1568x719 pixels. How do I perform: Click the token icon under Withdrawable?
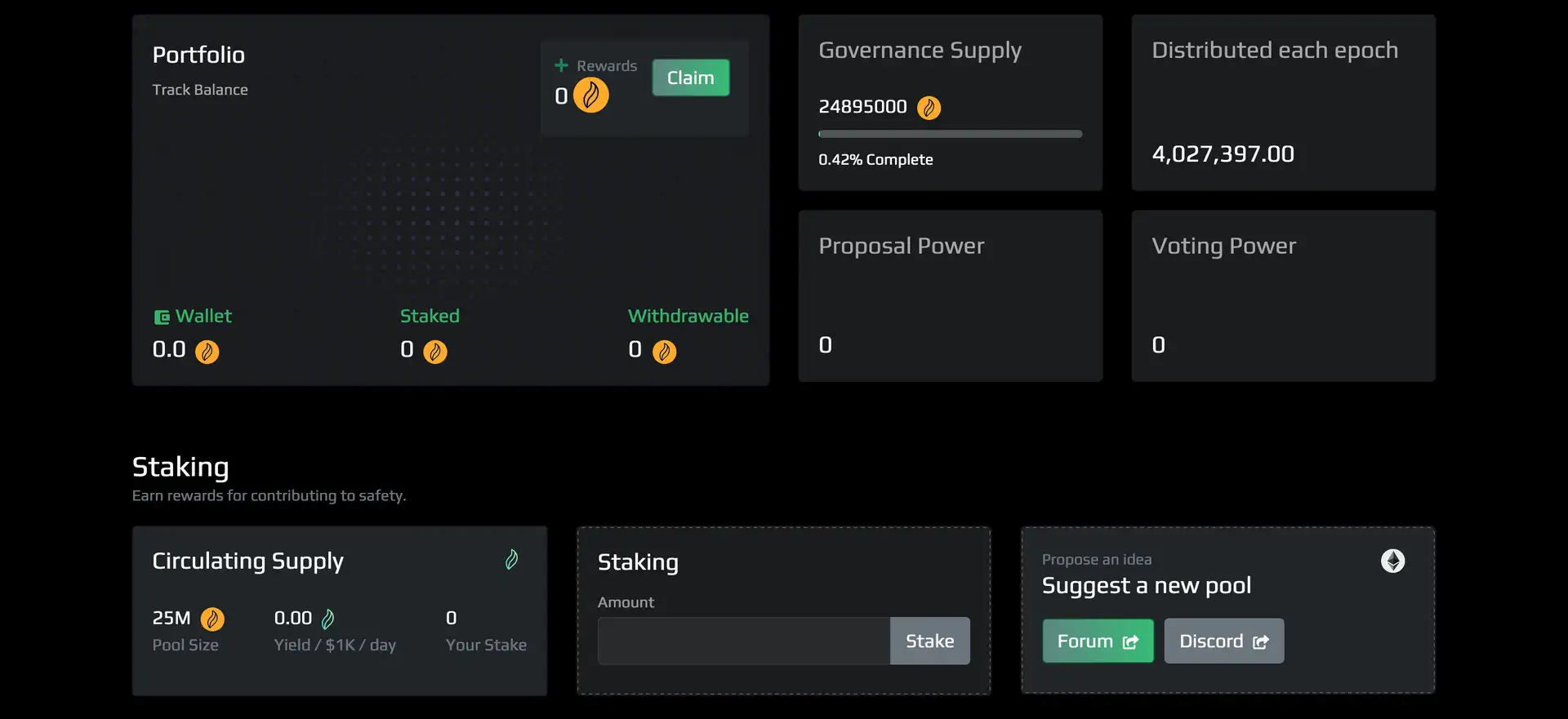pos(664,352)
